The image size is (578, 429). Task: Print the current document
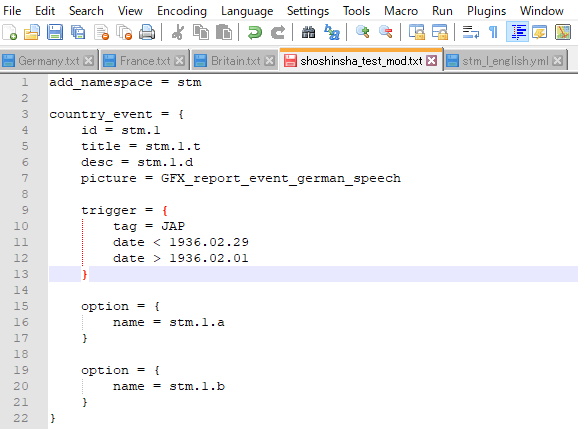coord(147,32)
